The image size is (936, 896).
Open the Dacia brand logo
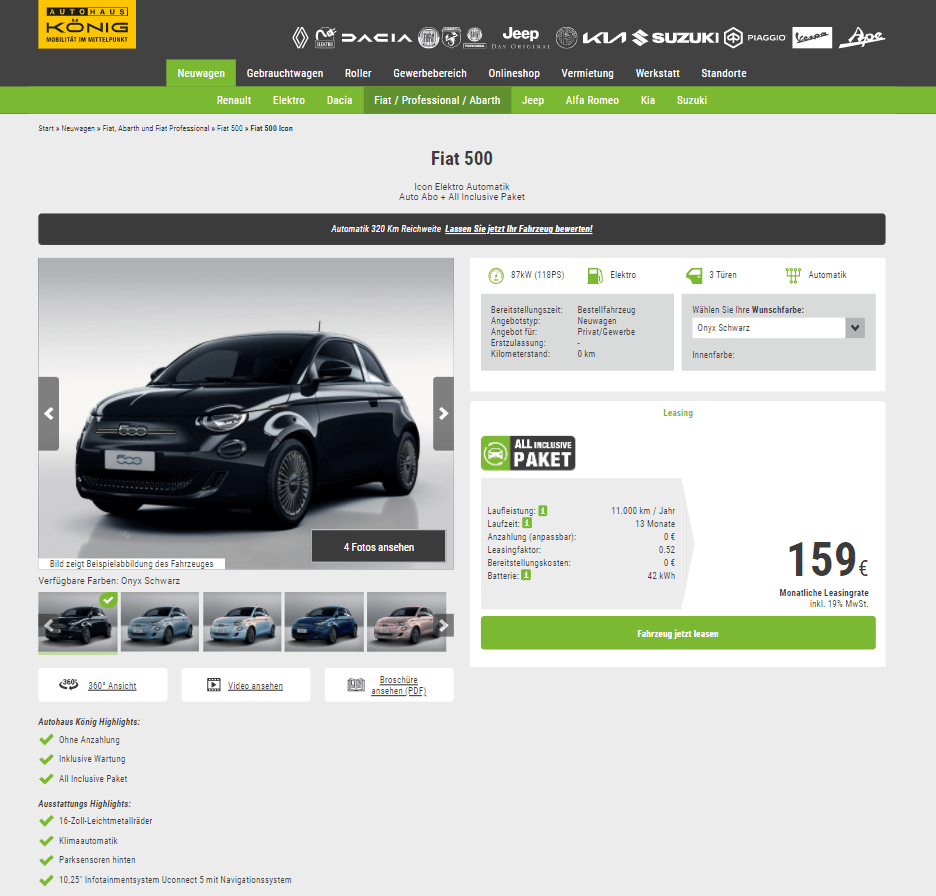(377, 38)
